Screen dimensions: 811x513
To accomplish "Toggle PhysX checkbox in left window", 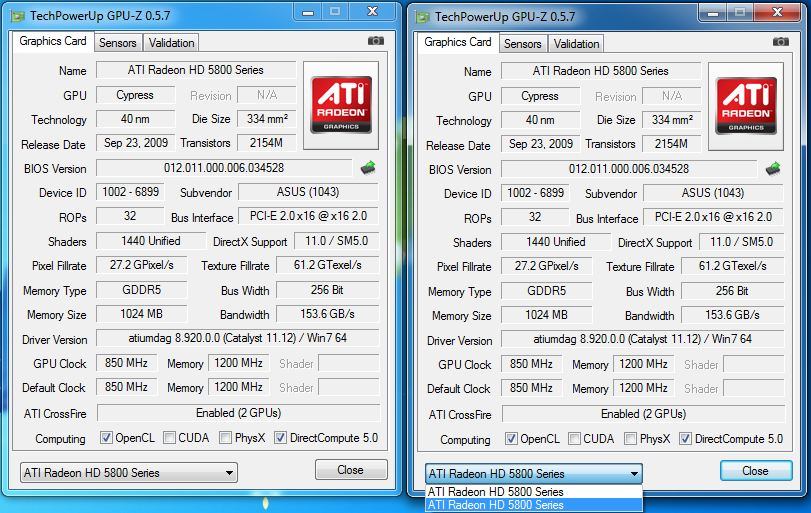I will [225, 437].
